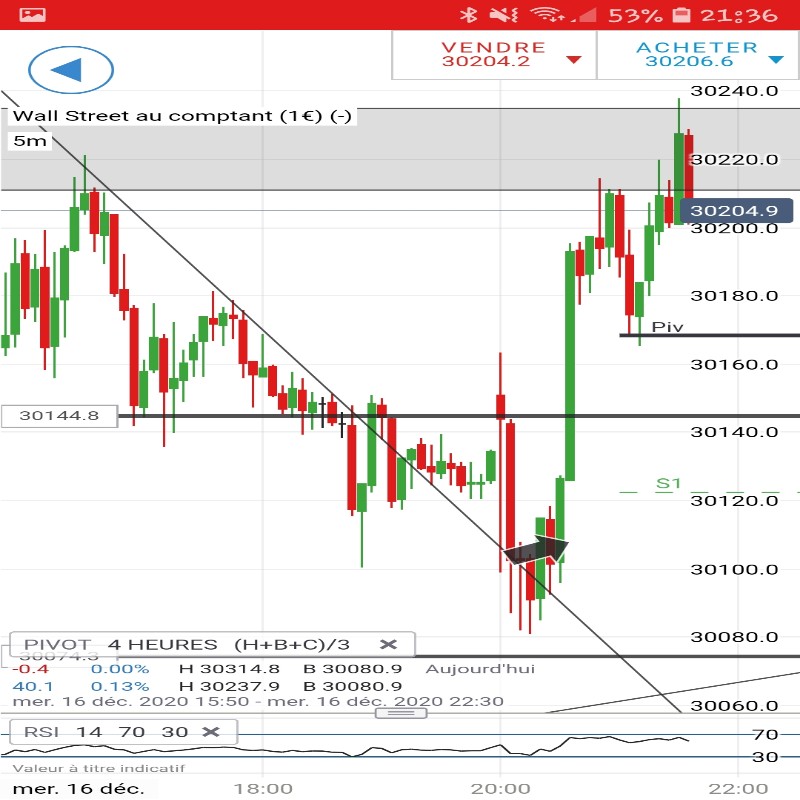Tap the blue back arrow button
The image size is (800, 800).
[70, 69]
